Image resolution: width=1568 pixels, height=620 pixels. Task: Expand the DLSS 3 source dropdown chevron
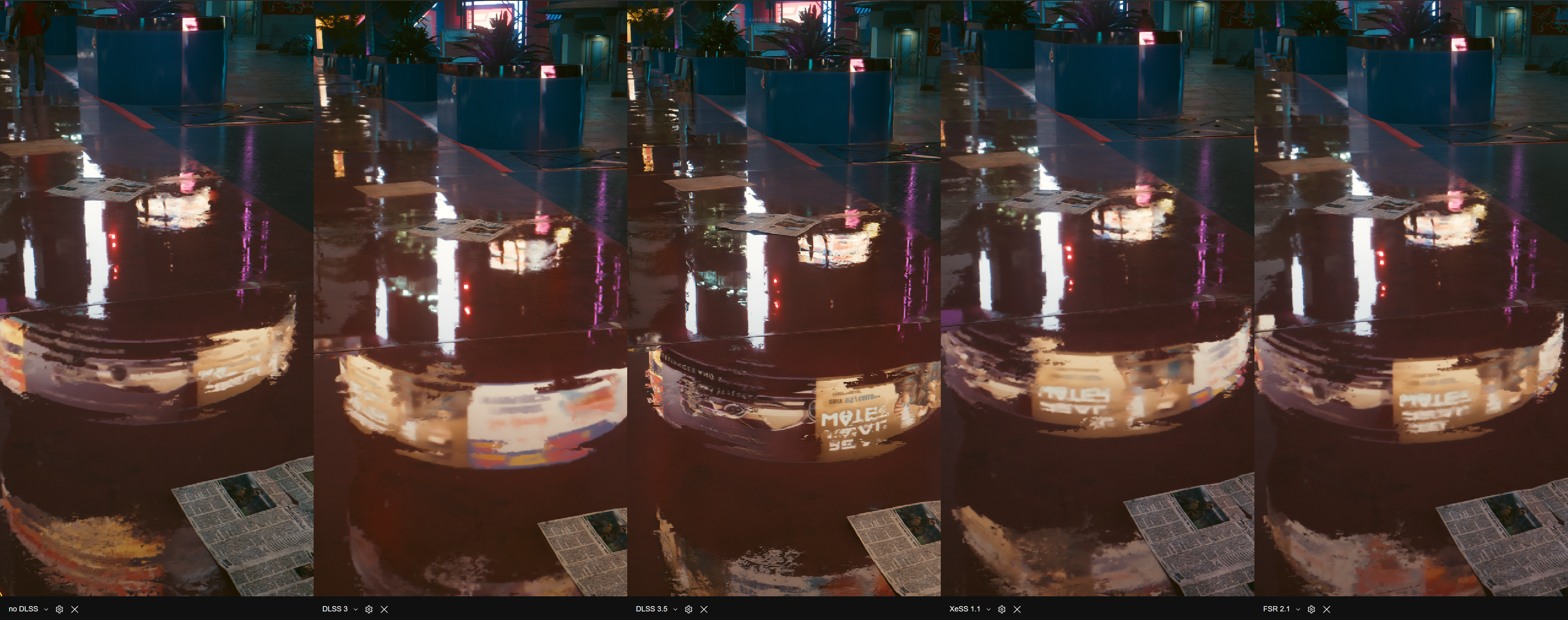(x=356, y=609)
